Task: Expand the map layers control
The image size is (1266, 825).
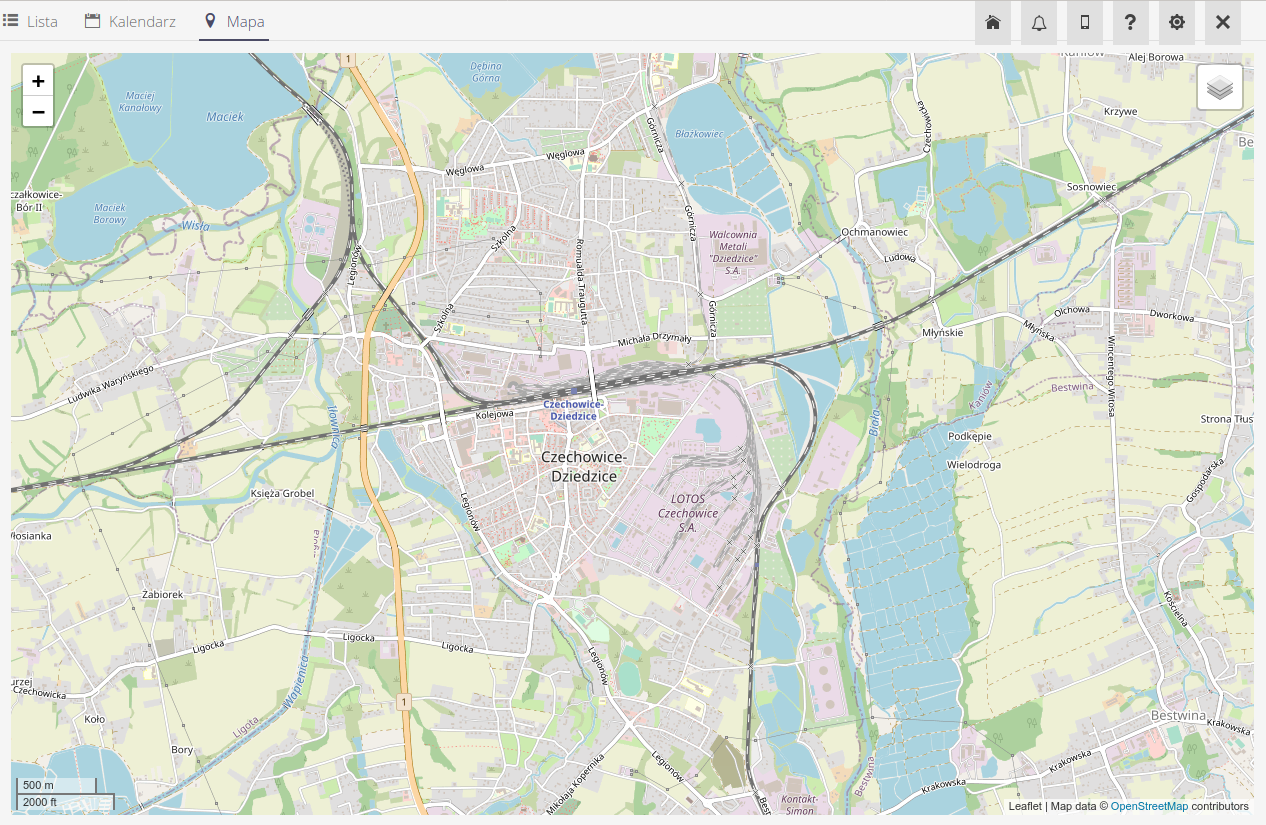Action: point(1220,88)
